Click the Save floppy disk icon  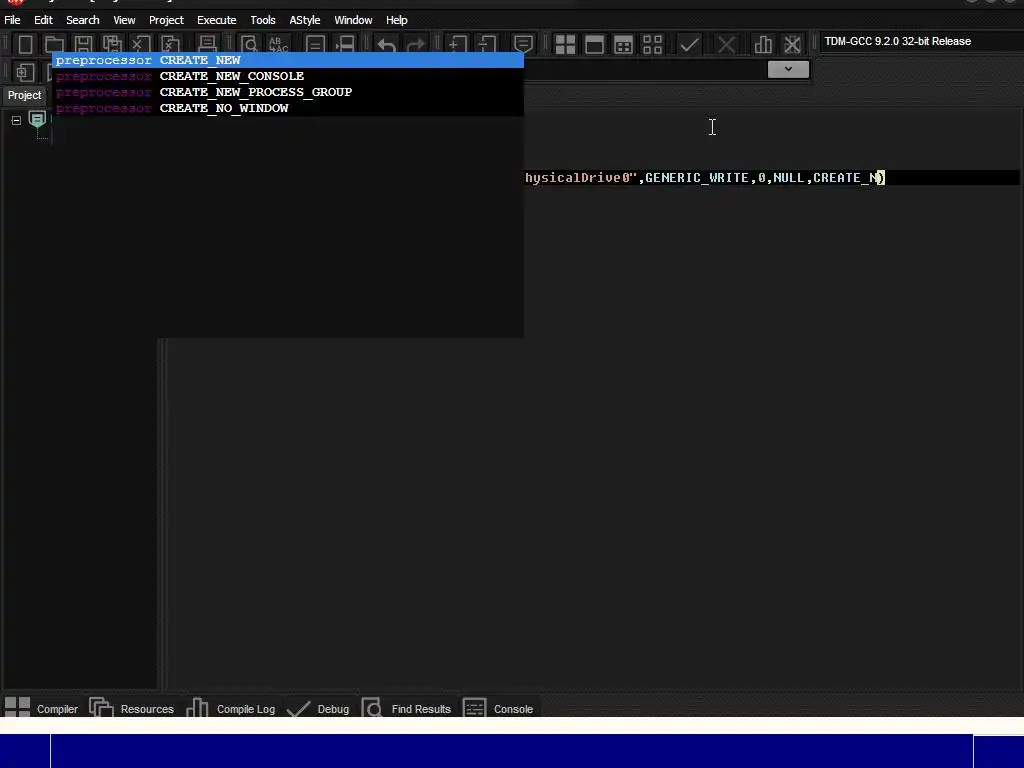pos(83,44)
